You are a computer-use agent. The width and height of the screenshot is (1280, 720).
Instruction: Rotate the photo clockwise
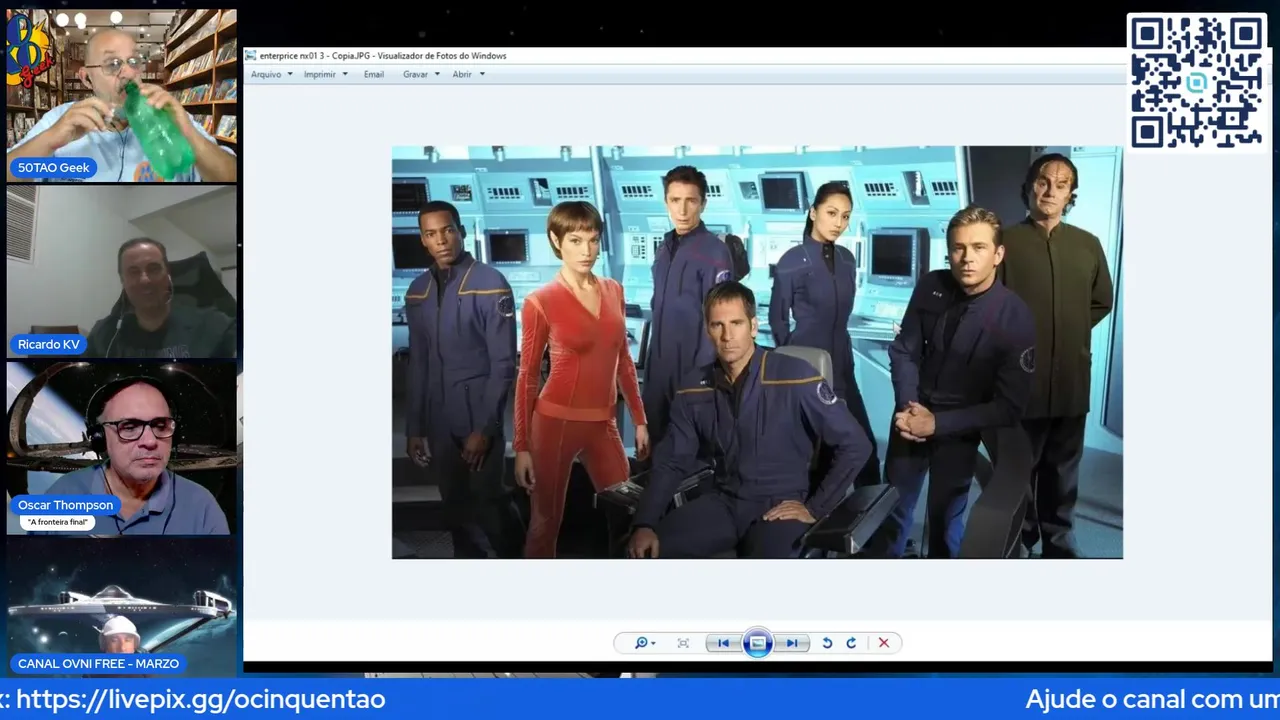point(851,643)
